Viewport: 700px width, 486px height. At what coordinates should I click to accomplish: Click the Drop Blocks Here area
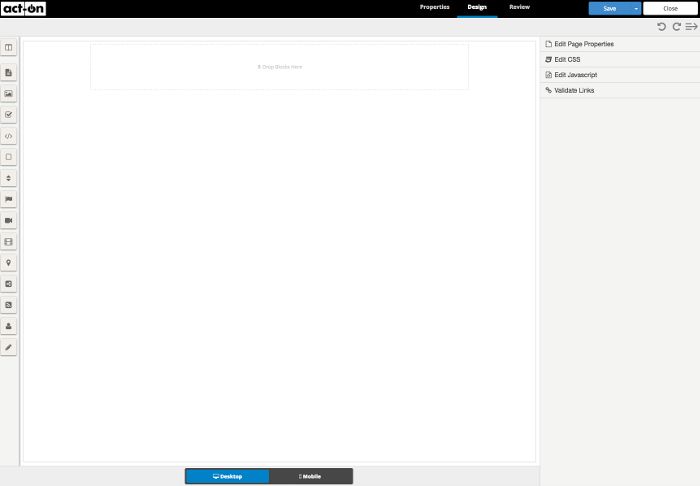click(279, 67)
